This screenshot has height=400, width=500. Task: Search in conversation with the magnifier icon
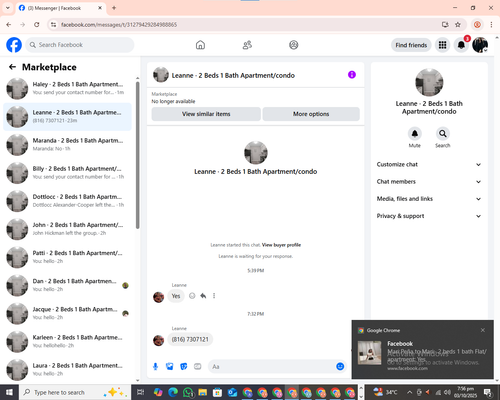443,134
